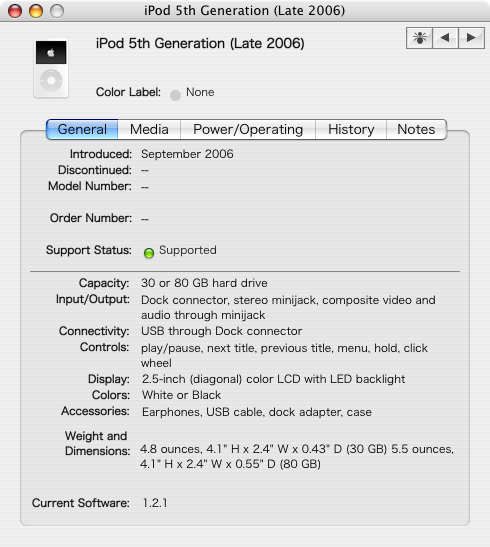Show the History tab

(351, 129)
